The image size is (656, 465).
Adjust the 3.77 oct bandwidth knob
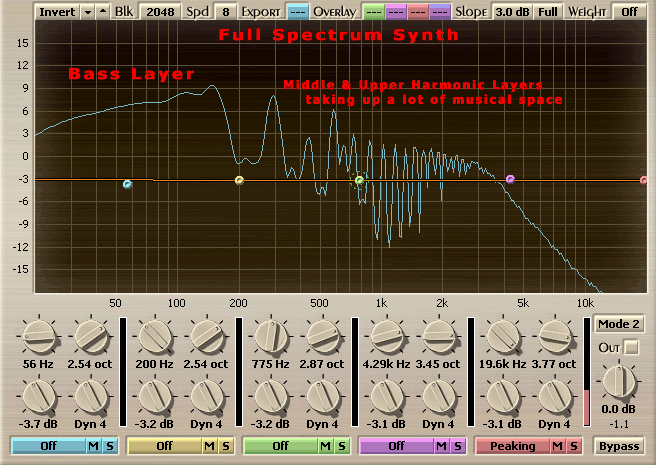click(555, 336)
